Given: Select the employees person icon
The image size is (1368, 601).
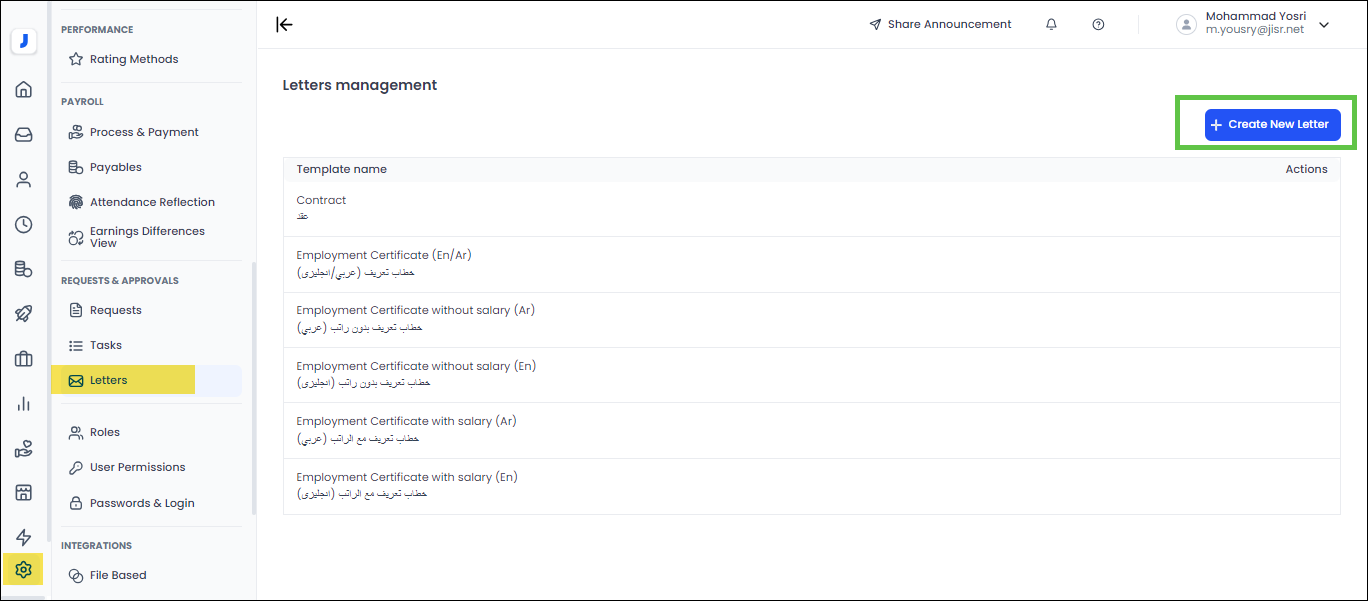Looking at the screenshot, I should (23, 179).
